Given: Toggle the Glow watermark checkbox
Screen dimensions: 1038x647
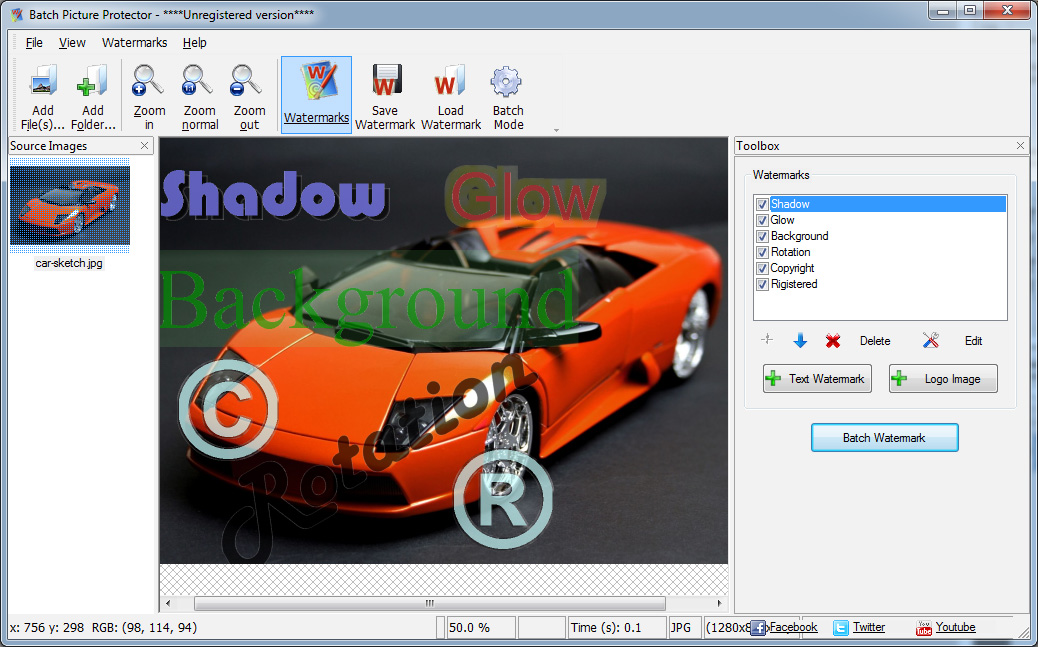Looking at the screenshot, I should 762,220.
